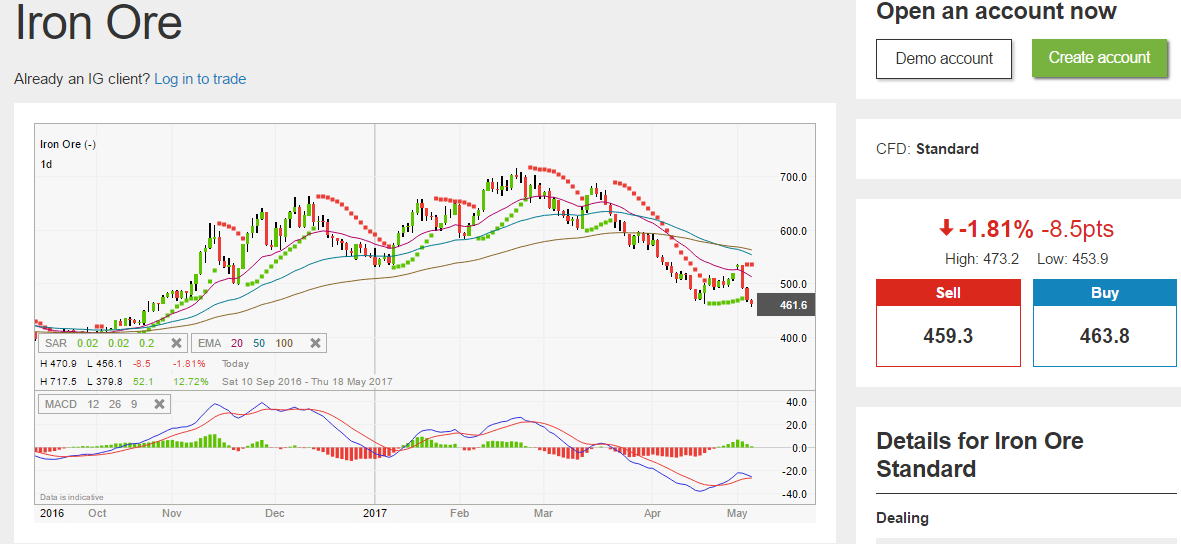Click the Demo account button

coord(944,58)
